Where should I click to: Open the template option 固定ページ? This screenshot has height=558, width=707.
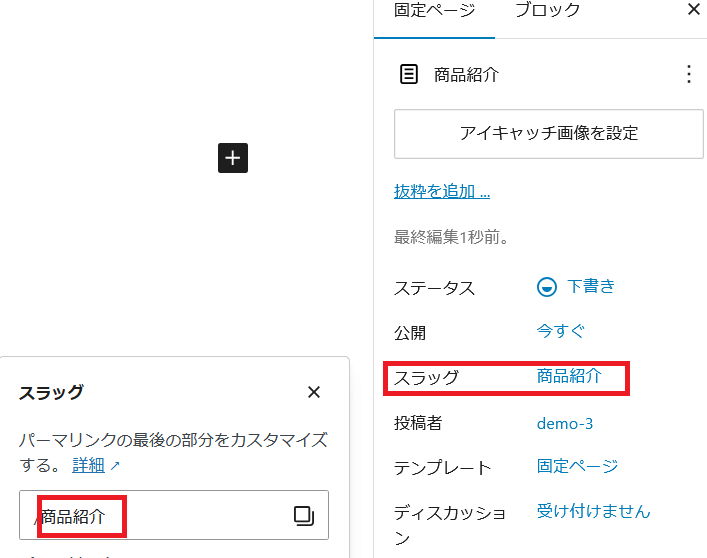(x=577, y=466)
